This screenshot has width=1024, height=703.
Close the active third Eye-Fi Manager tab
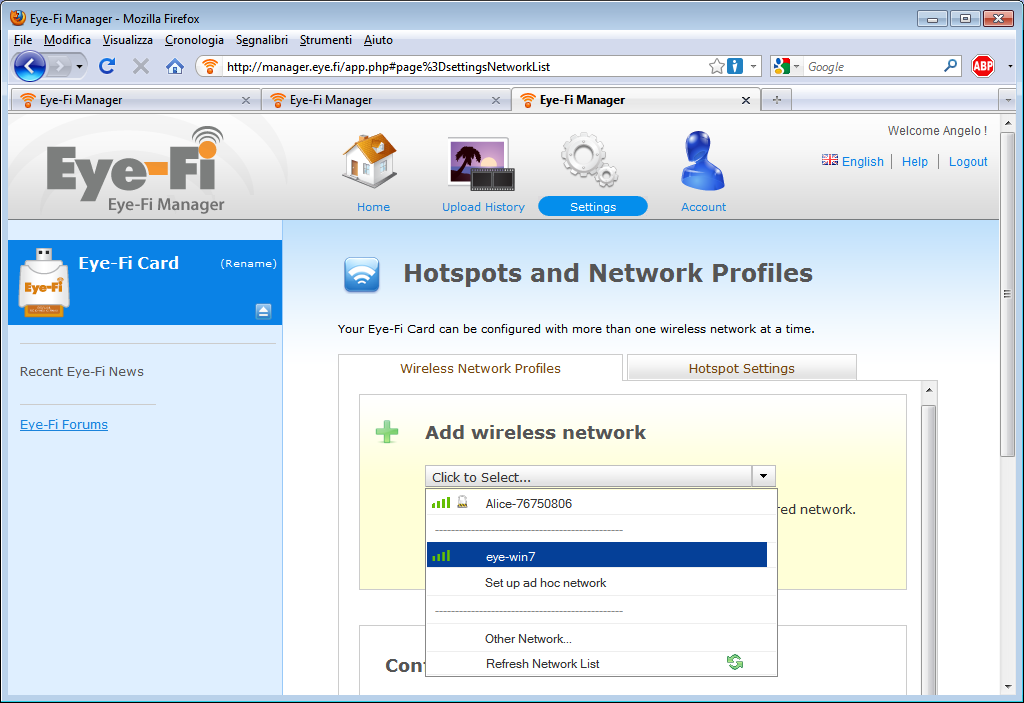(746, 100)
